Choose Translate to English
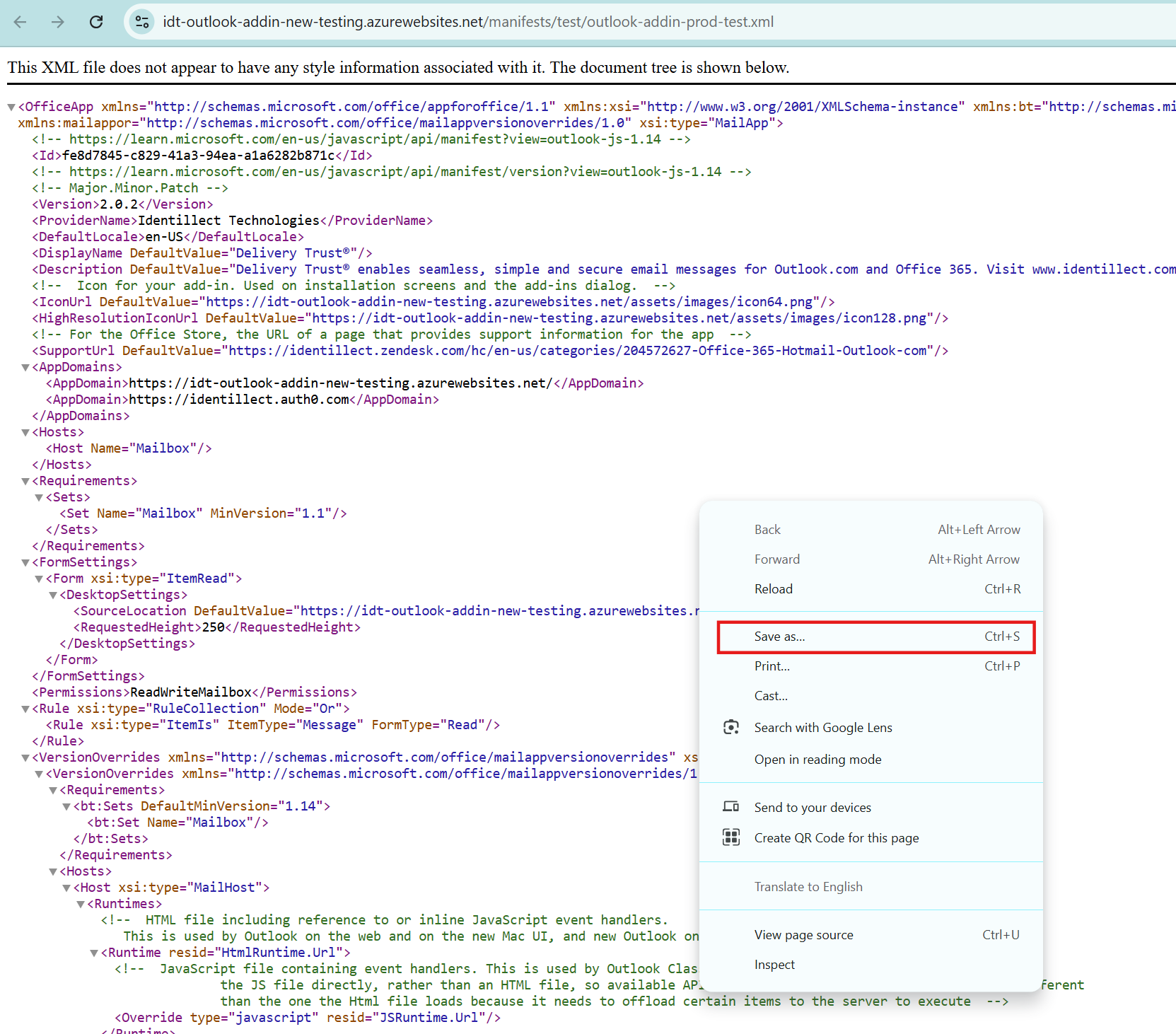 871,887
